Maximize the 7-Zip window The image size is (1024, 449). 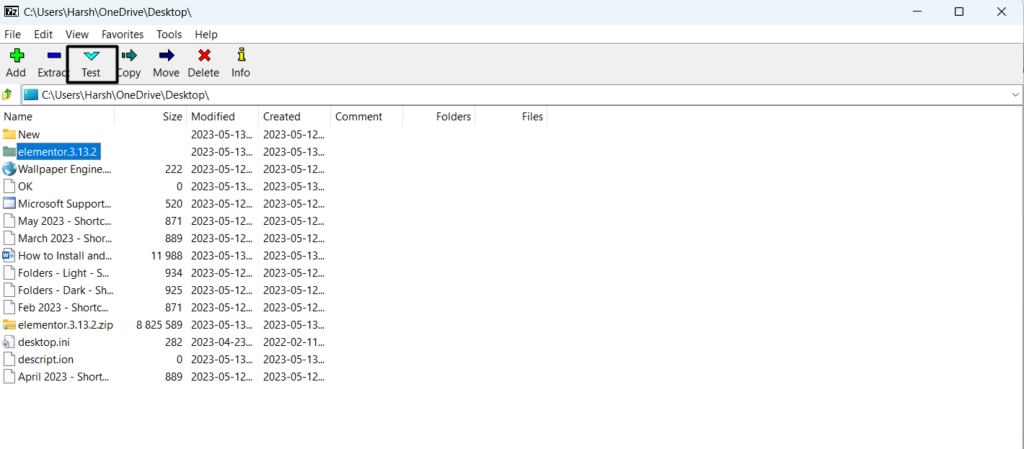point(959,12)
